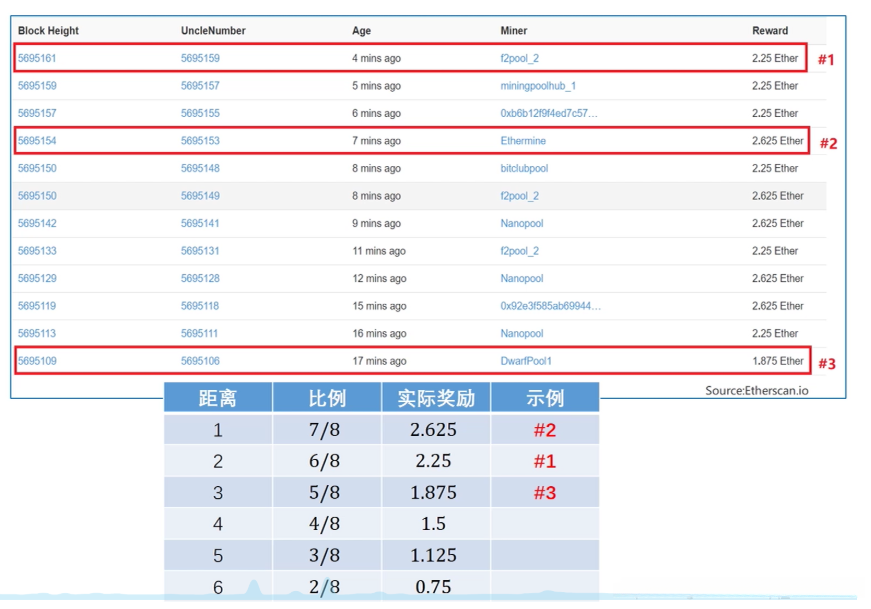
Task: Open block height 5695161
Action: [37, 58]
